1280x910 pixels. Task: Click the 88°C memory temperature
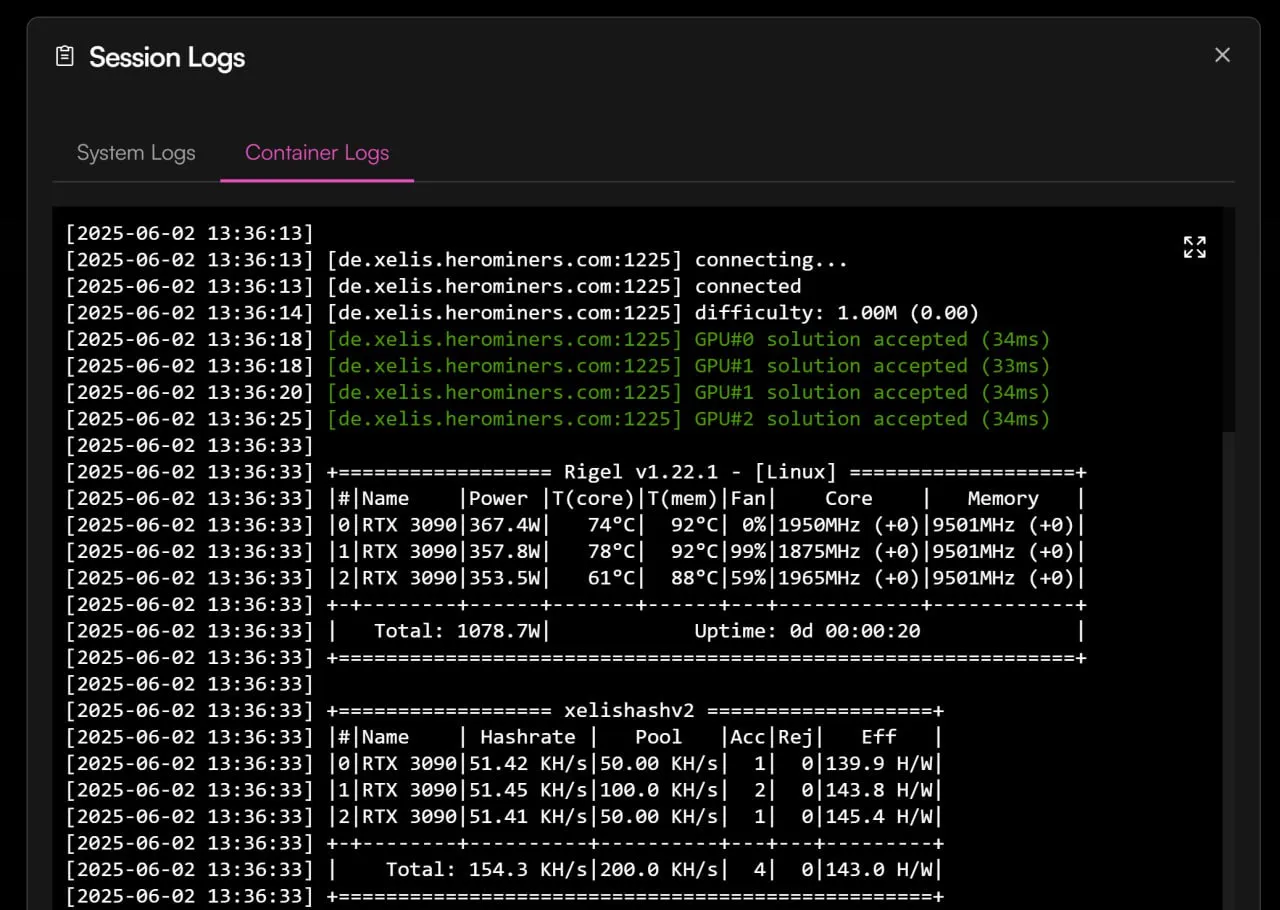pos(693,578)
